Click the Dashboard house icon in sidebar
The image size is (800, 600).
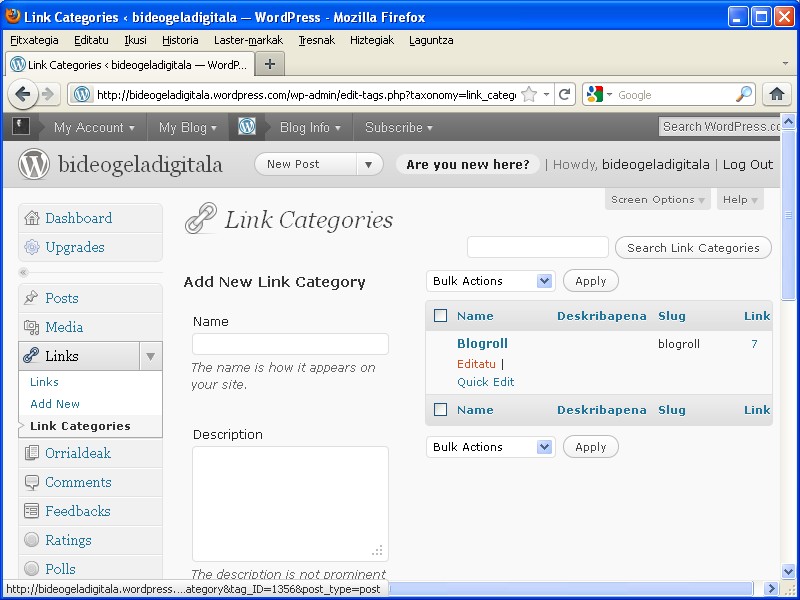point(32,218)
